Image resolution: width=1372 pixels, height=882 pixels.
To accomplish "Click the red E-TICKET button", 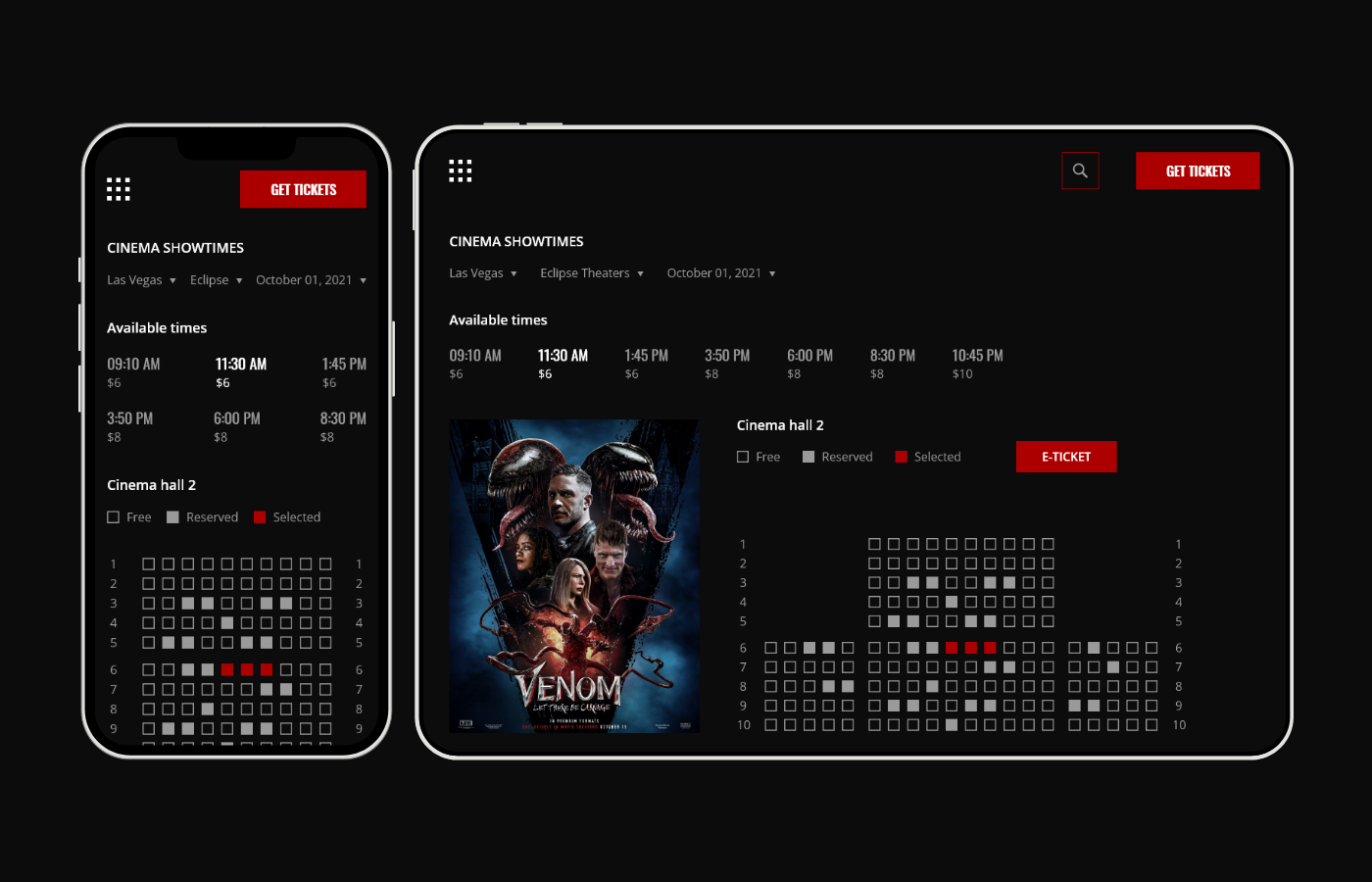I will coord(1066,457).
